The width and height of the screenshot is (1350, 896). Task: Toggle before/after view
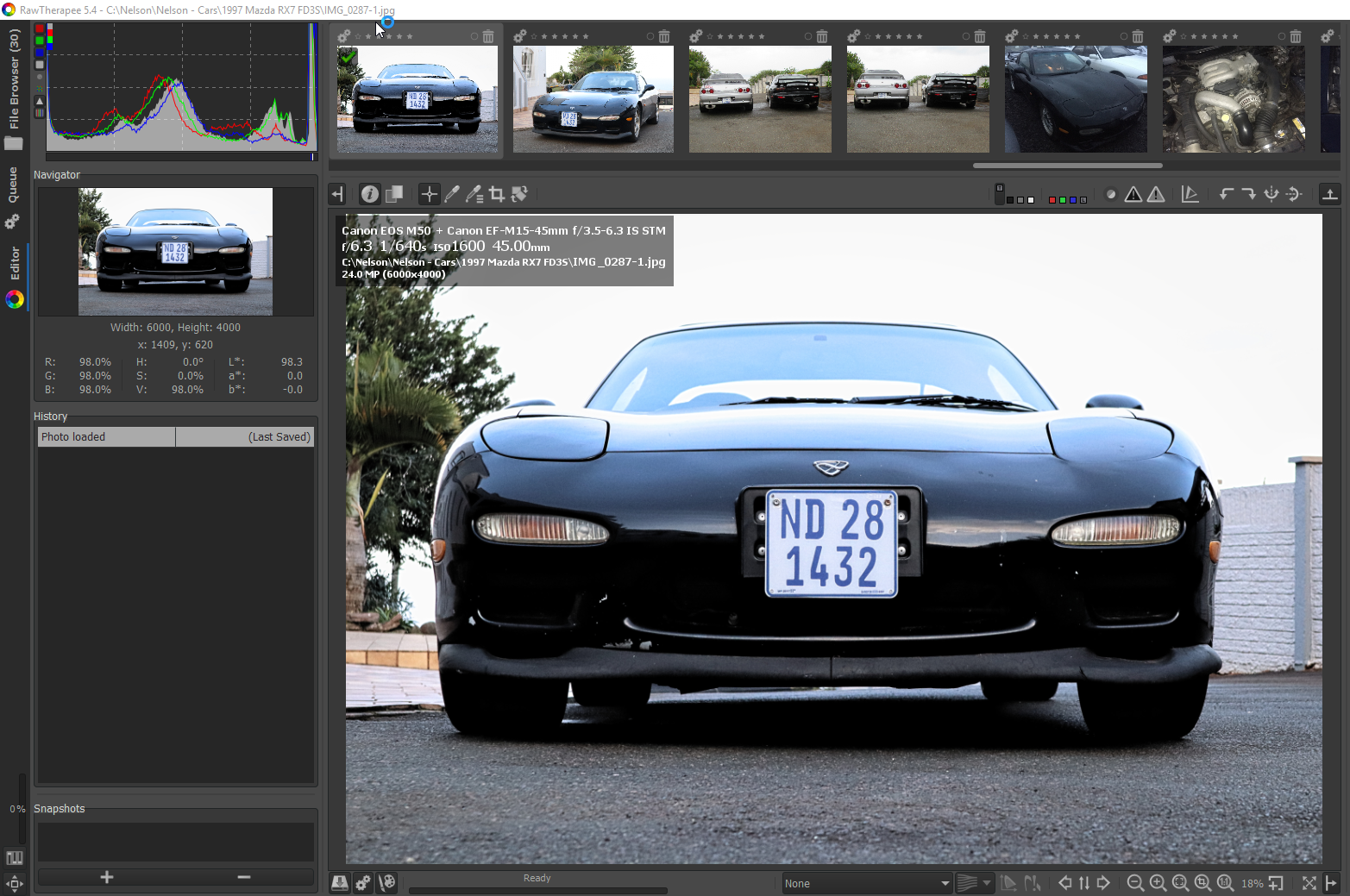pos(394,194)
